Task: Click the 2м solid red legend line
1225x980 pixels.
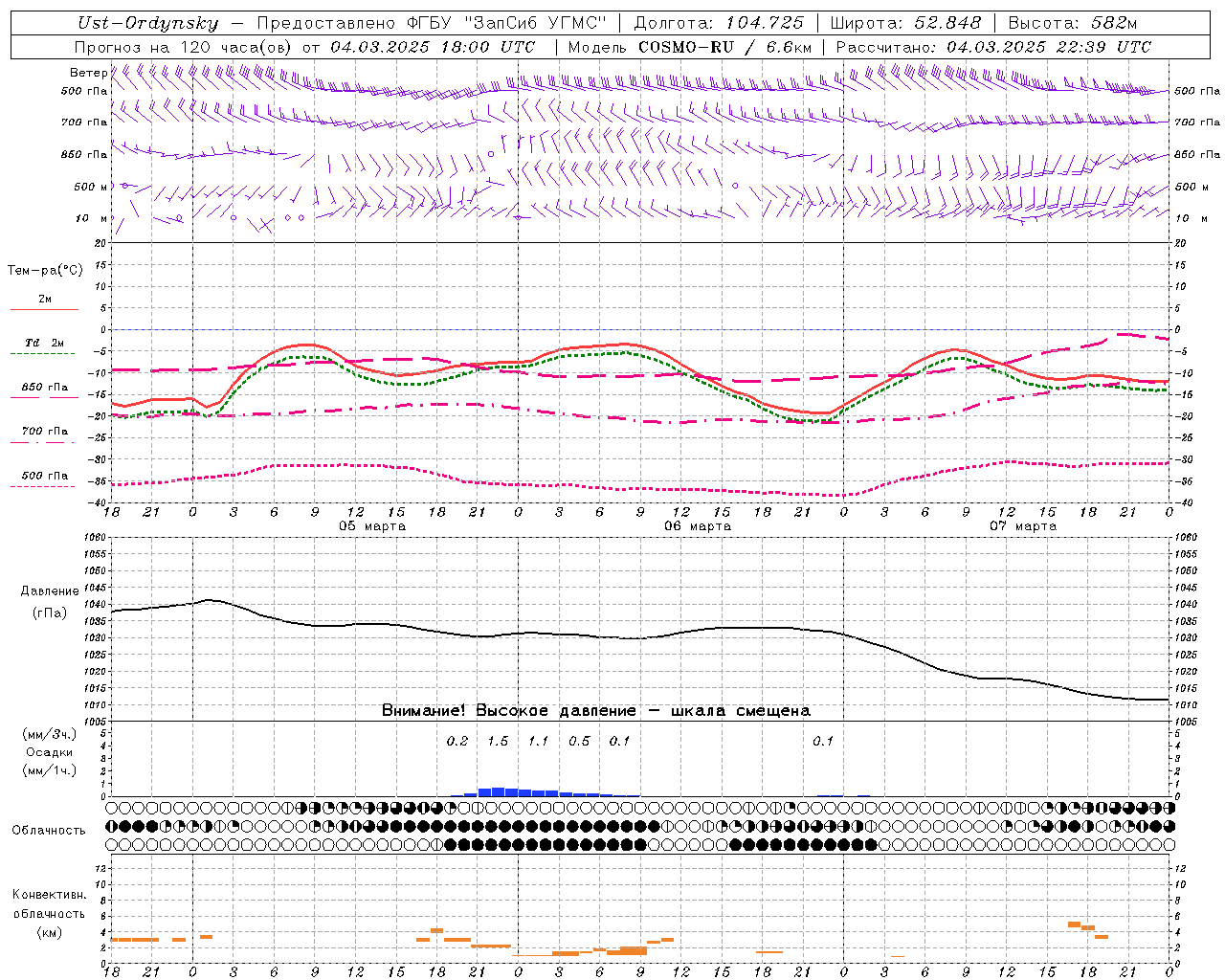Action: click(x=44, y=309)
